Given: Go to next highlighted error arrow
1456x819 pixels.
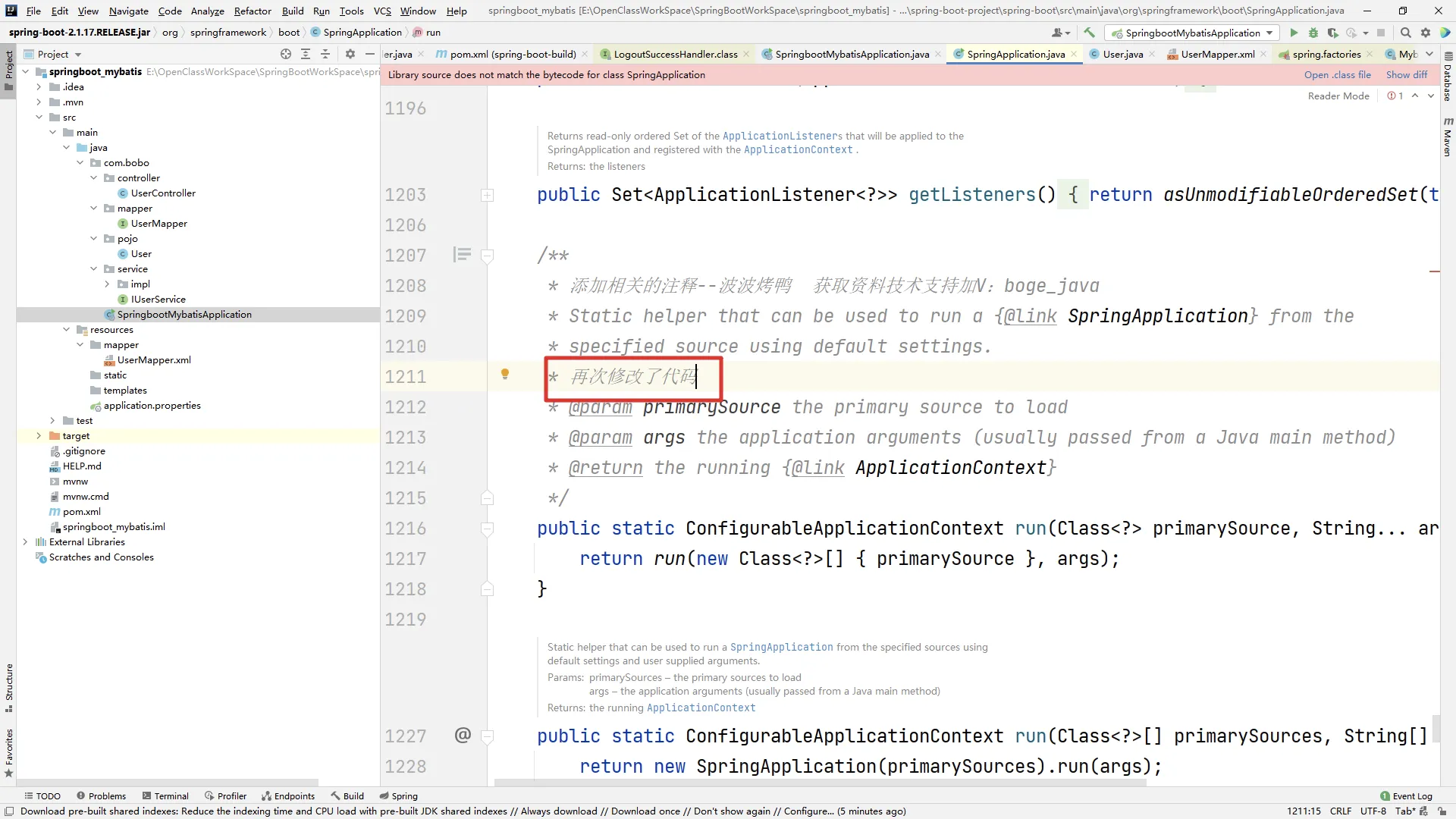Looking at the screenshot, I should click(x=1431, y=96).
